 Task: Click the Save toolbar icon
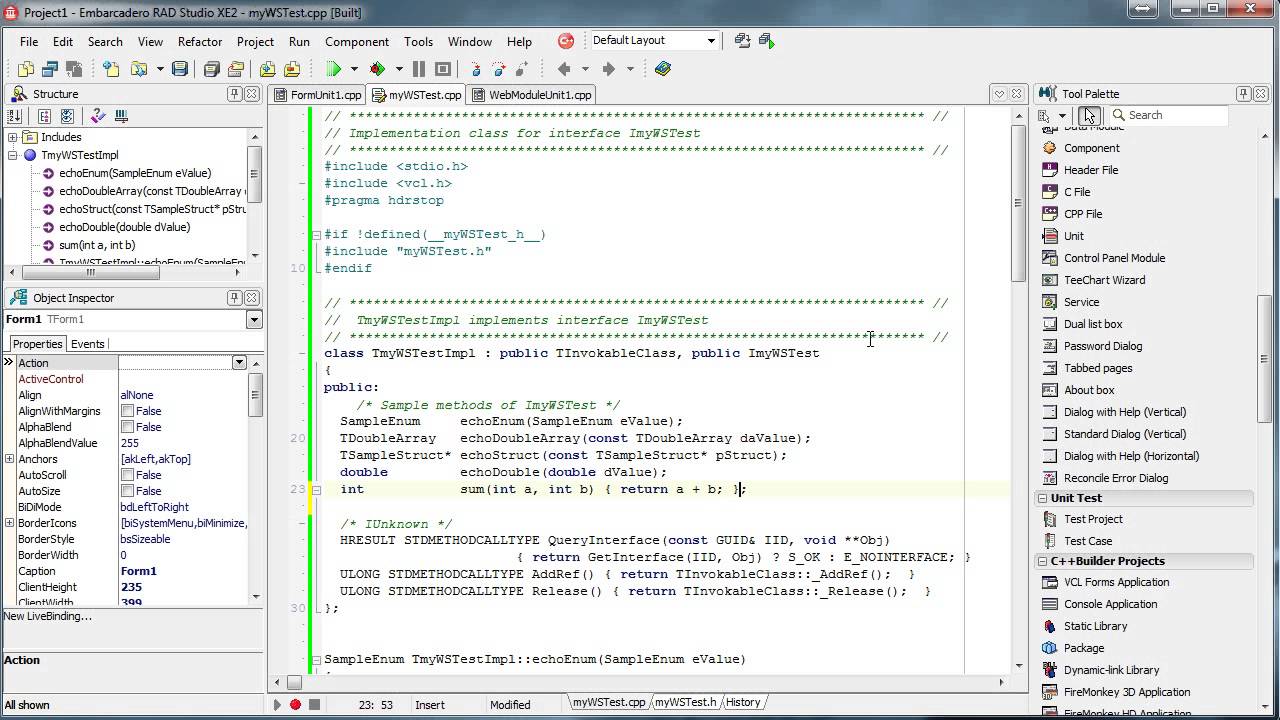(180, 69)
